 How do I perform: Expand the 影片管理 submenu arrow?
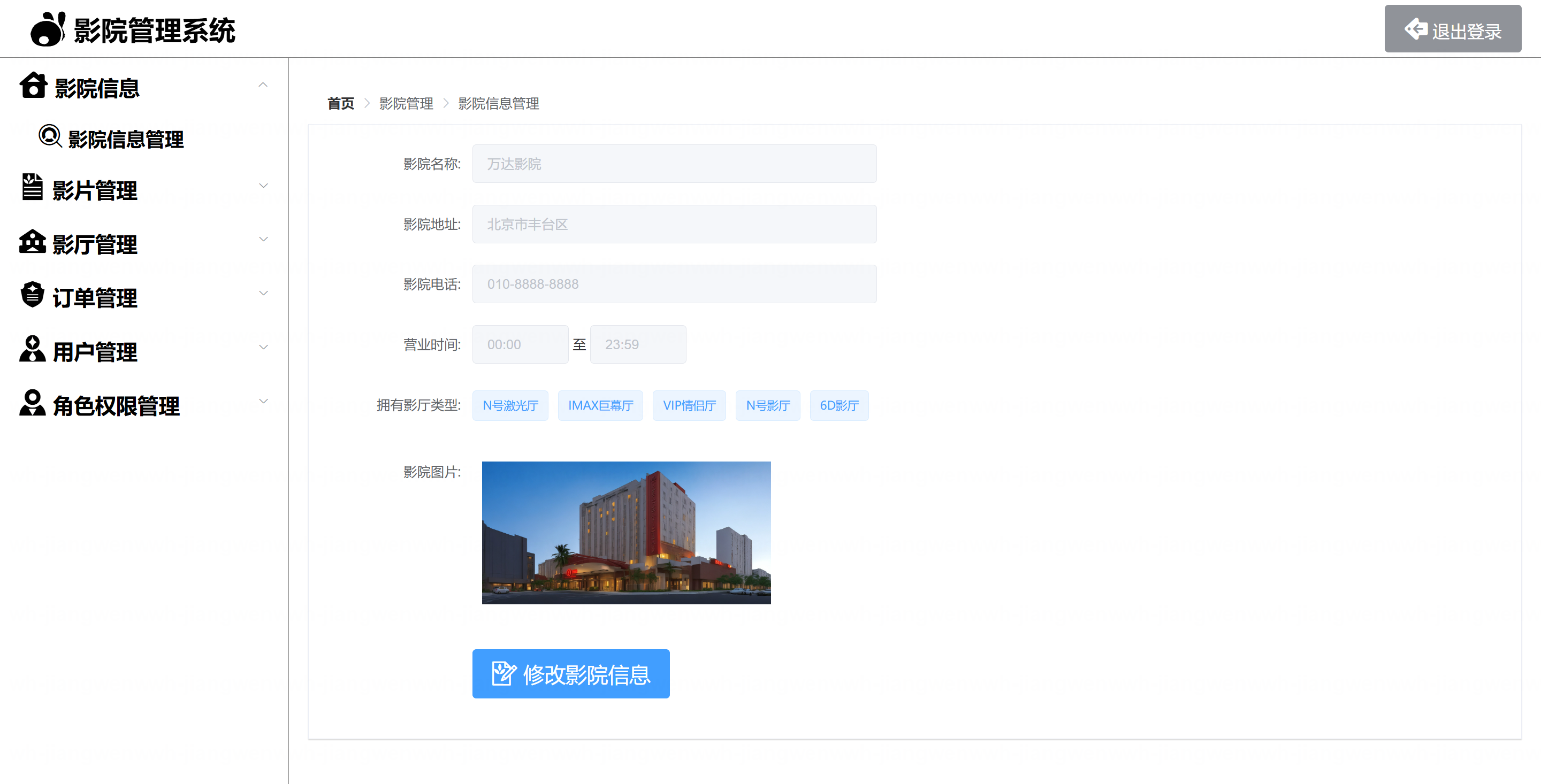(263, 186)
